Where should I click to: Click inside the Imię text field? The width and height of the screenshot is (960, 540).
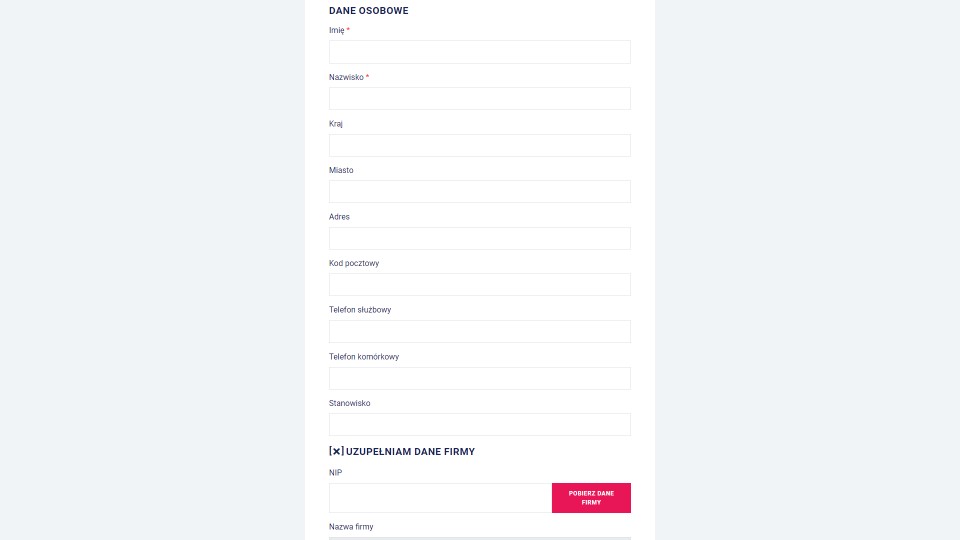479,52
